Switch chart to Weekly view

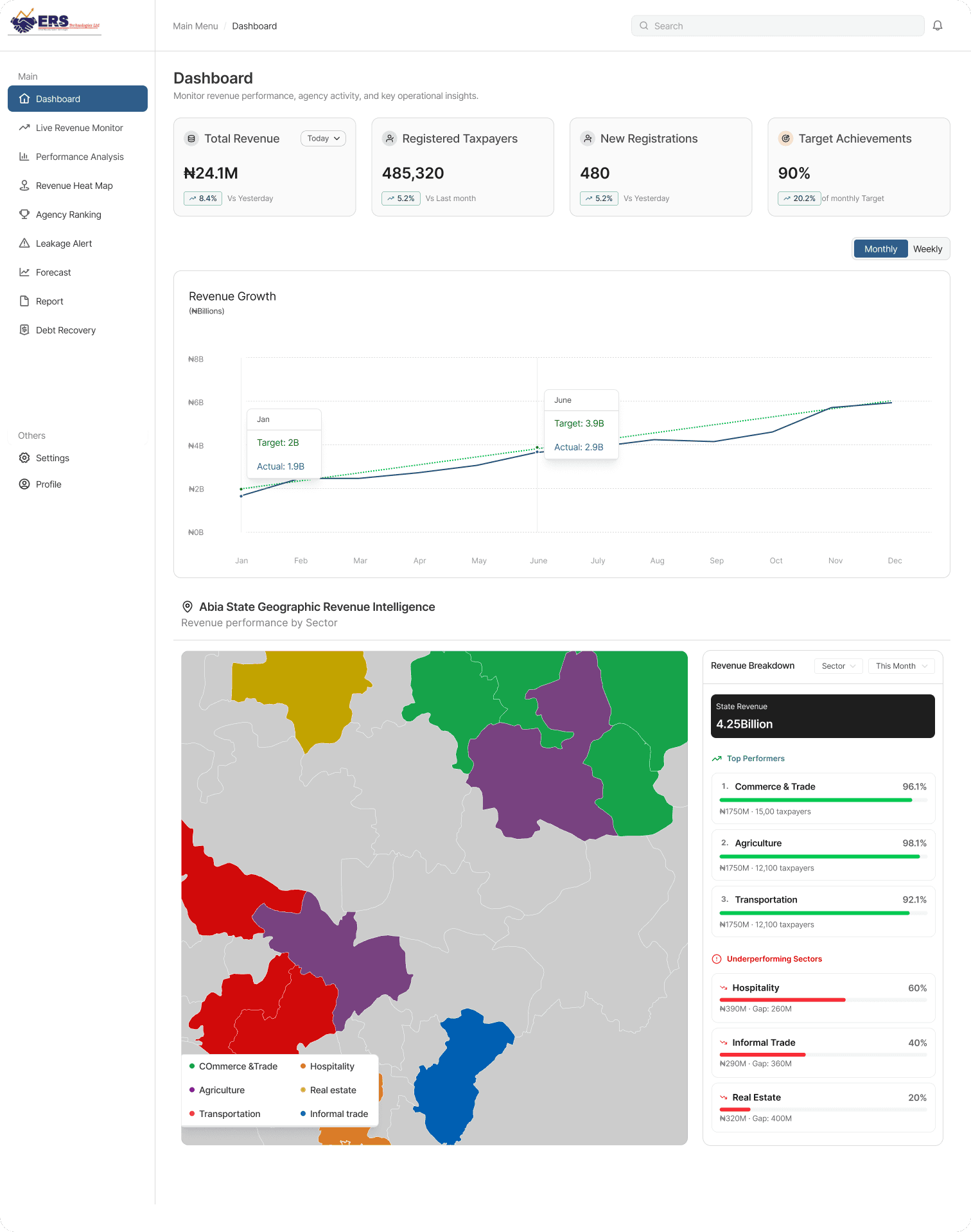[x=927, y=249]
